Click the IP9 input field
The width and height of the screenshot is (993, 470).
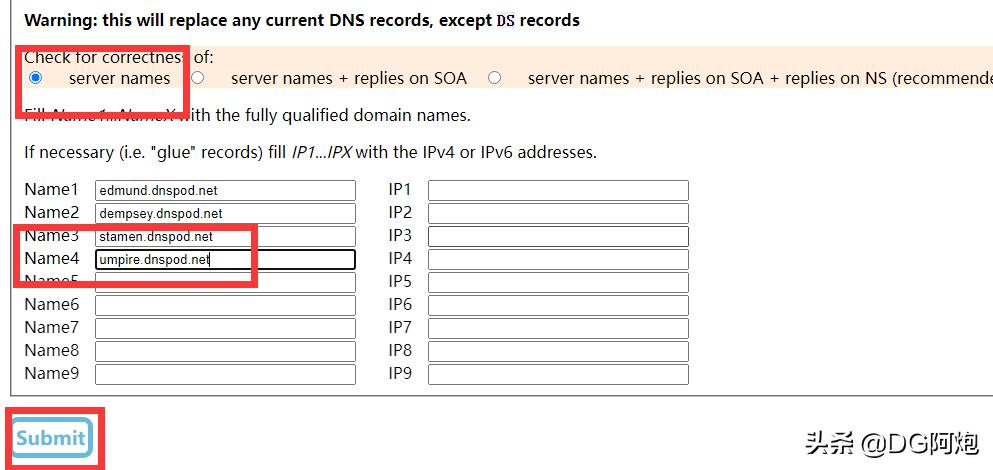[558, 374]
